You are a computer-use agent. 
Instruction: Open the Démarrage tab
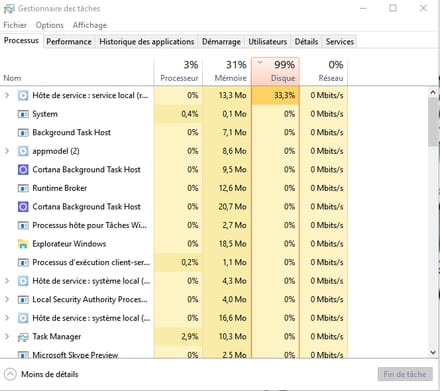click(221, 42)
